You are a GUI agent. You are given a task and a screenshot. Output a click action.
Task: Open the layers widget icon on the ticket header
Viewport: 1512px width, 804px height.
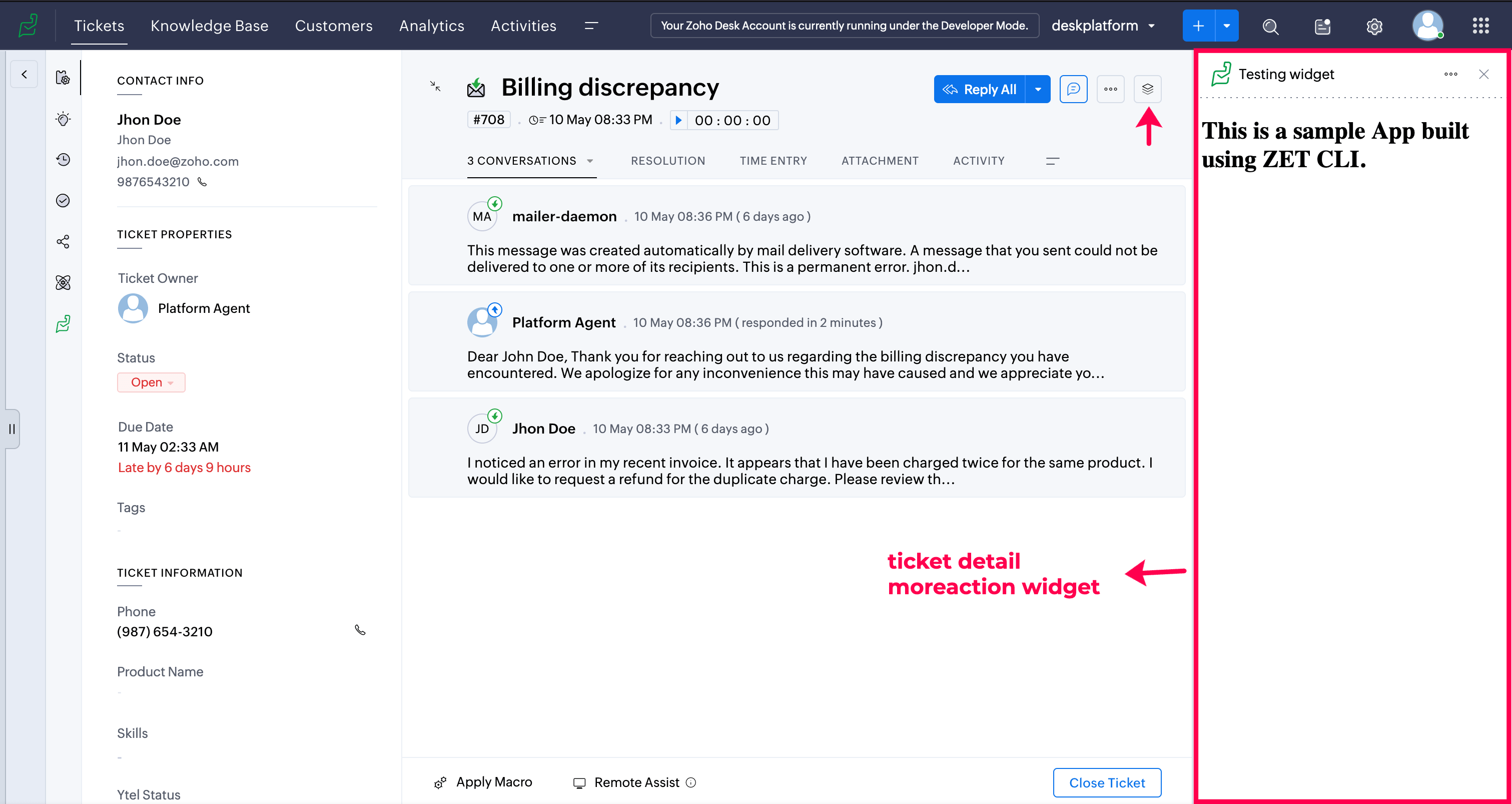click(1147, 89)
